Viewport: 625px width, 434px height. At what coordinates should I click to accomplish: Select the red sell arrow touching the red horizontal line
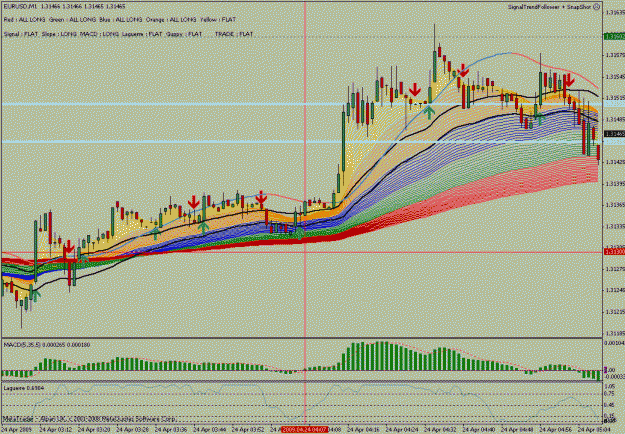69,247
